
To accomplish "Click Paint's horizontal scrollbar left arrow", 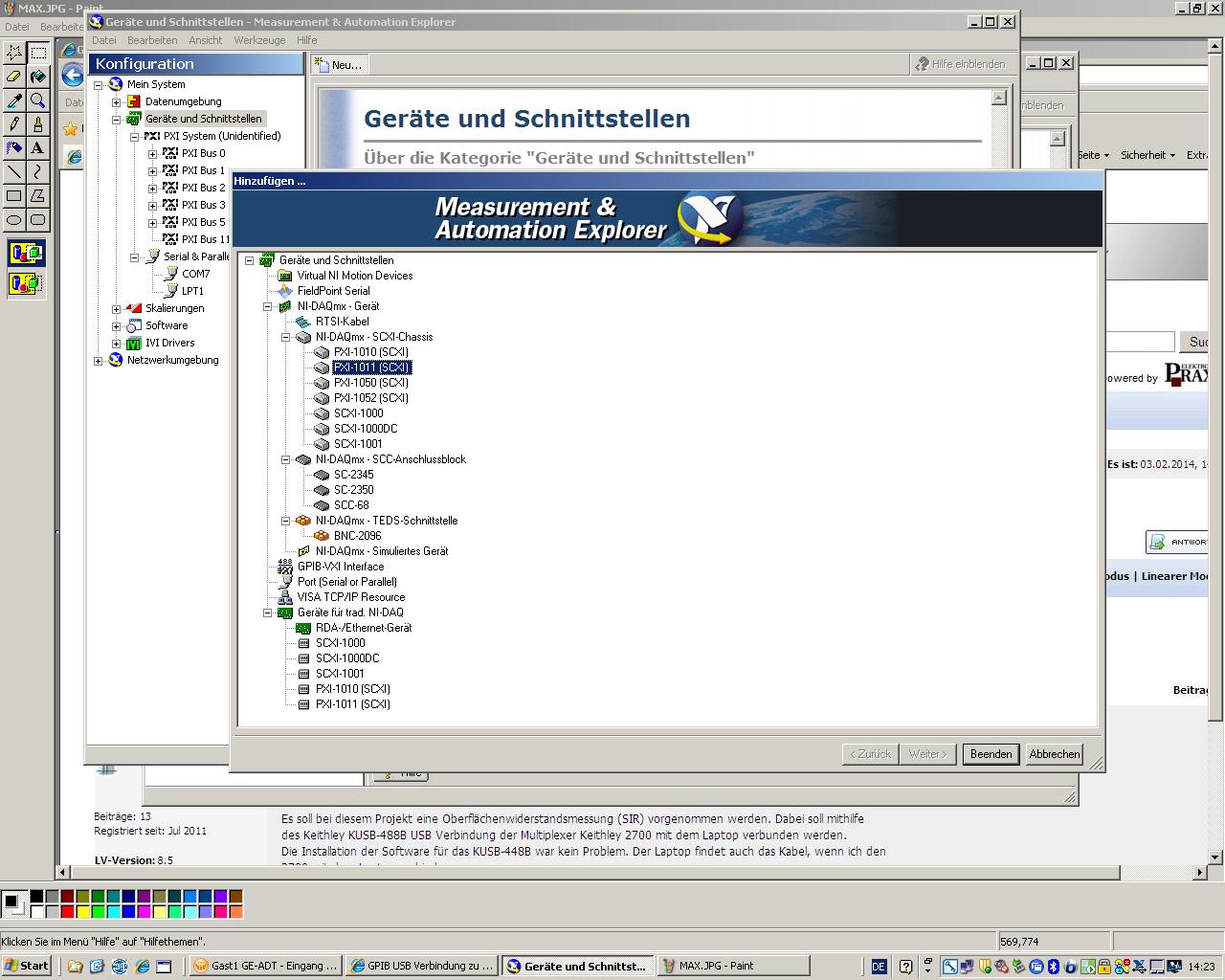I will (62, 872).
